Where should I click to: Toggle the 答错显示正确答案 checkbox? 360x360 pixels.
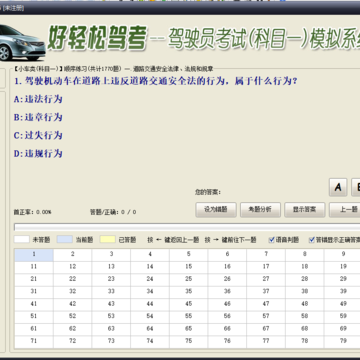pos(312,240)
